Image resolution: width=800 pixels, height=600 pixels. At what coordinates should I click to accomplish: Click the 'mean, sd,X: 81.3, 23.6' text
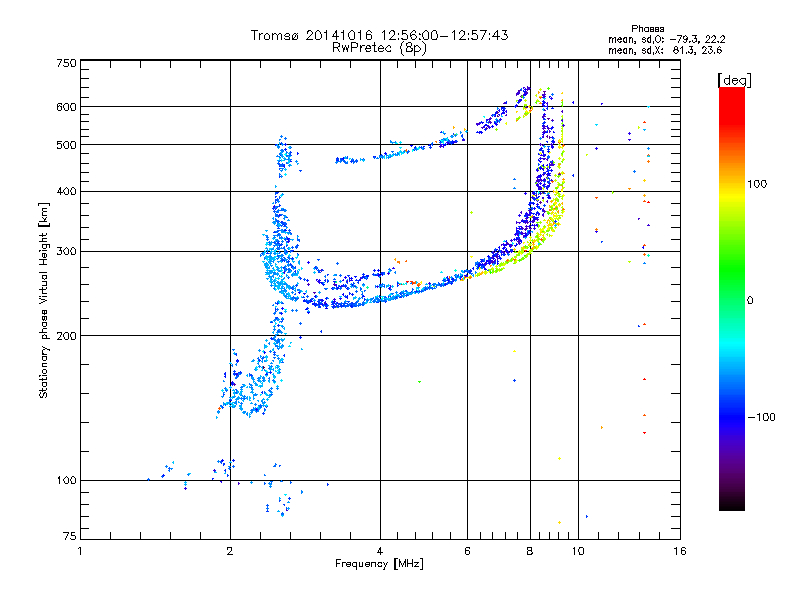[x=665, y=50]
